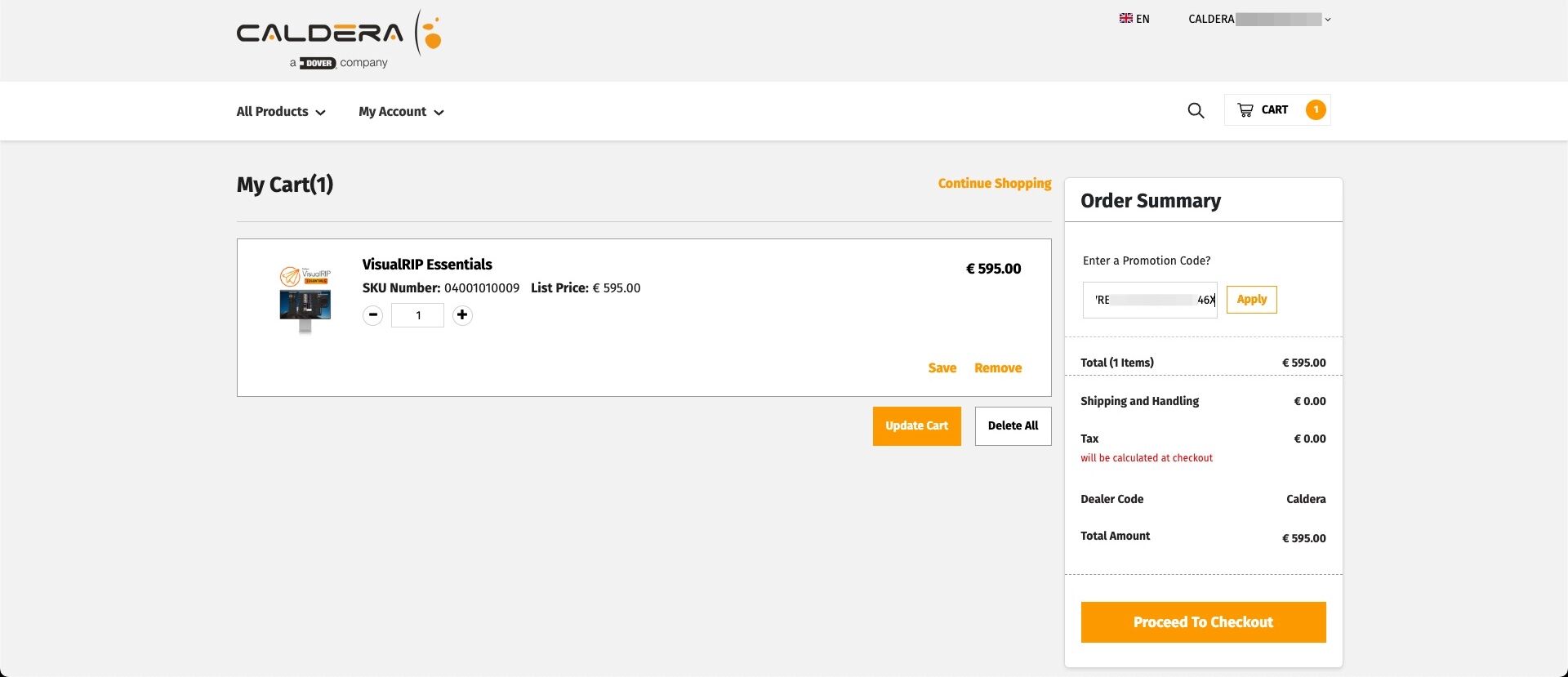Remove VisualRIP Essentials from the cart
Screen dimensions: 1568x677
coord(997,368)
